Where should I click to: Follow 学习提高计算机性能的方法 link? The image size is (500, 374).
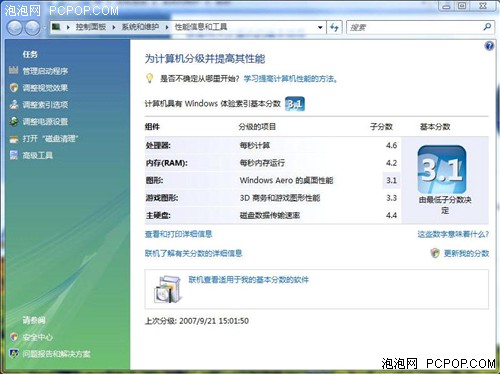tap(290, 79)
